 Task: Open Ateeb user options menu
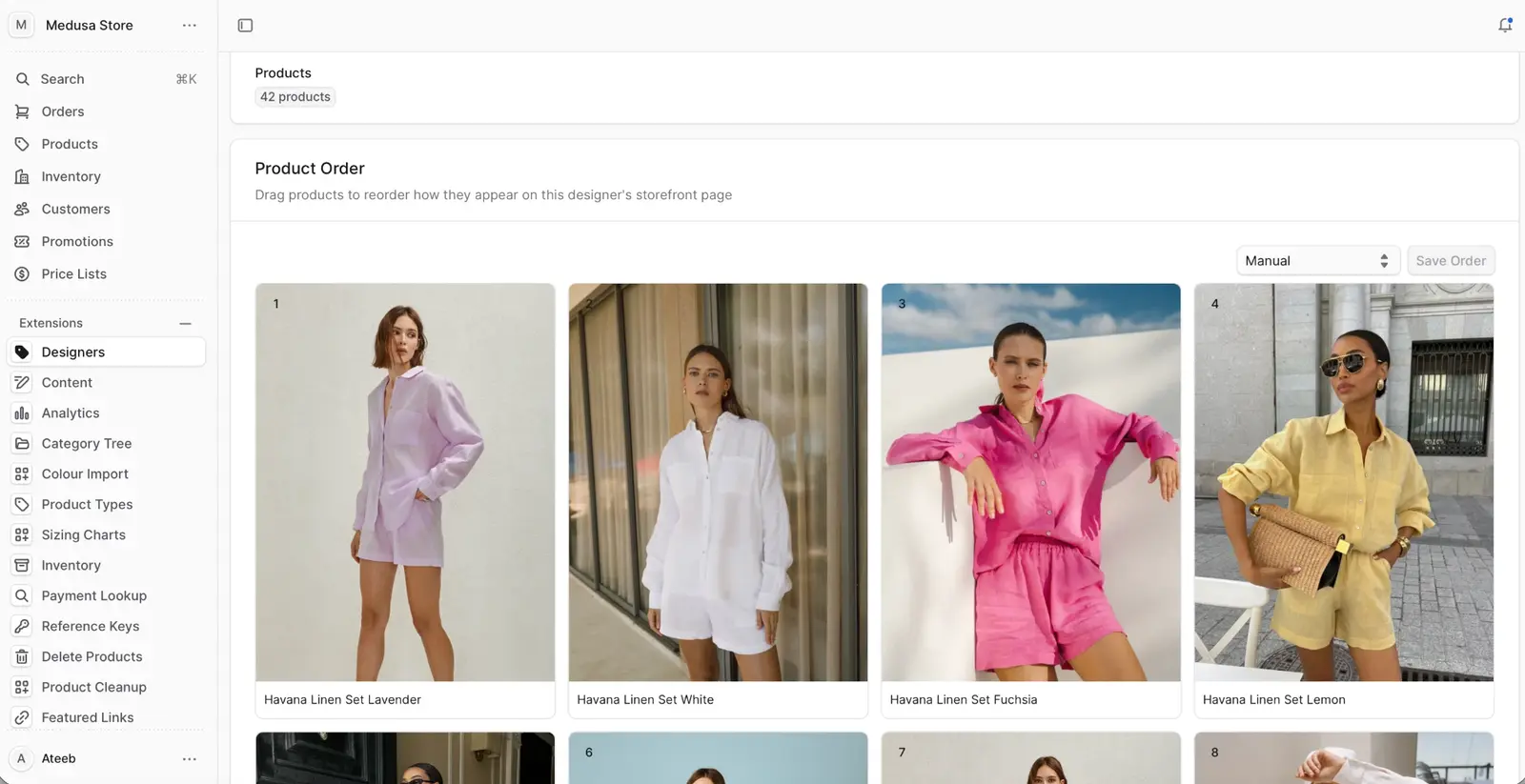tap(190, 759)
